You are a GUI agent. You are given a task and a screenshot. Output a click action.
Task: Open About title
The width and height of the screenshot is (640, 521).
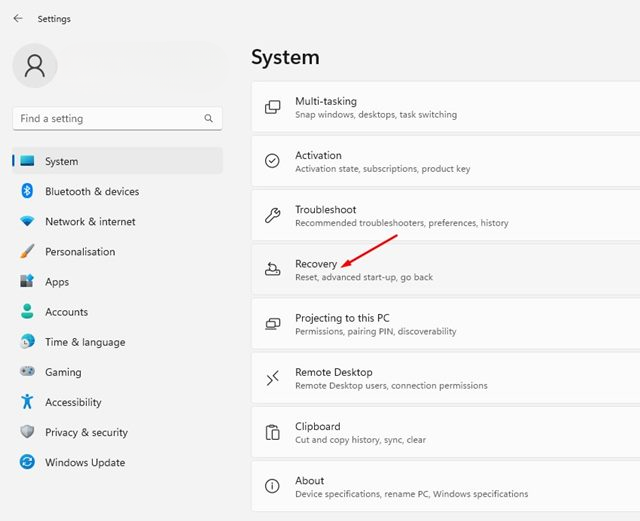[309, 481]
